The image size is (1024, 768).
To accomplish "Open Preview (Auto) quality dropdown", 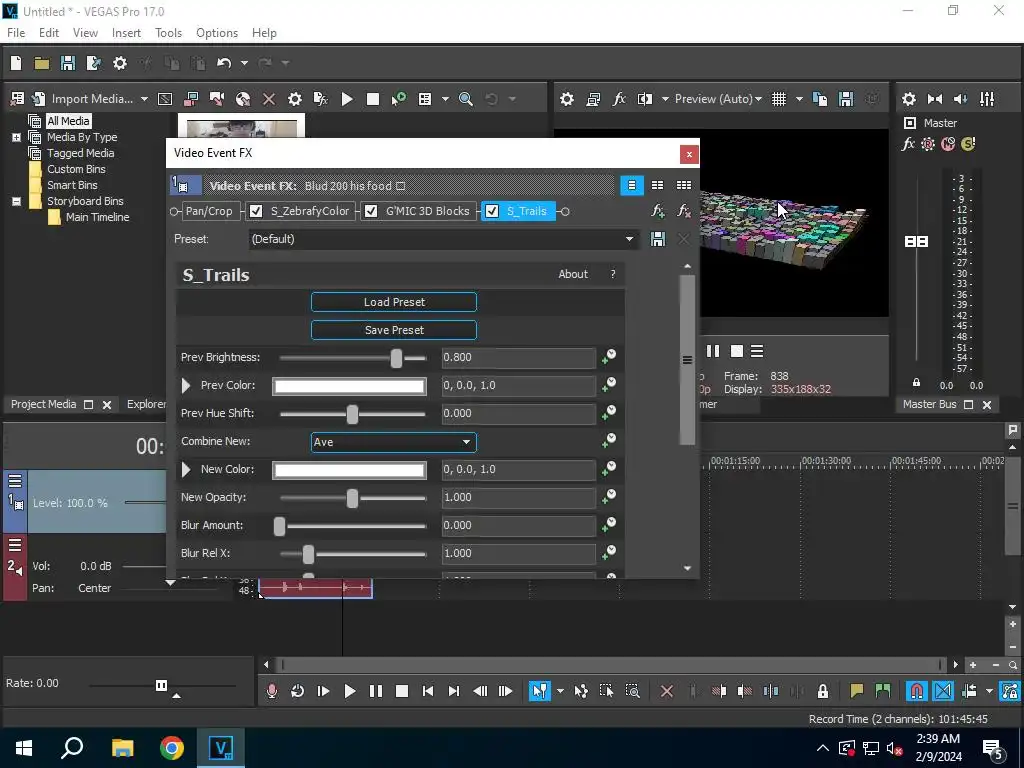I will [x=718, y=99].
